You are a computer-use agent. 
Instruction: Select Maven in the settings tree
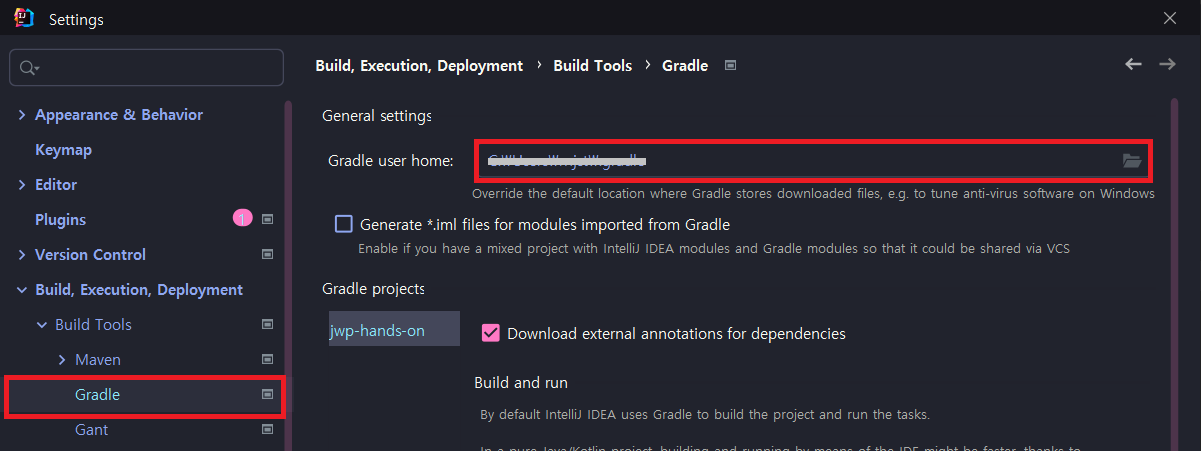98,359
